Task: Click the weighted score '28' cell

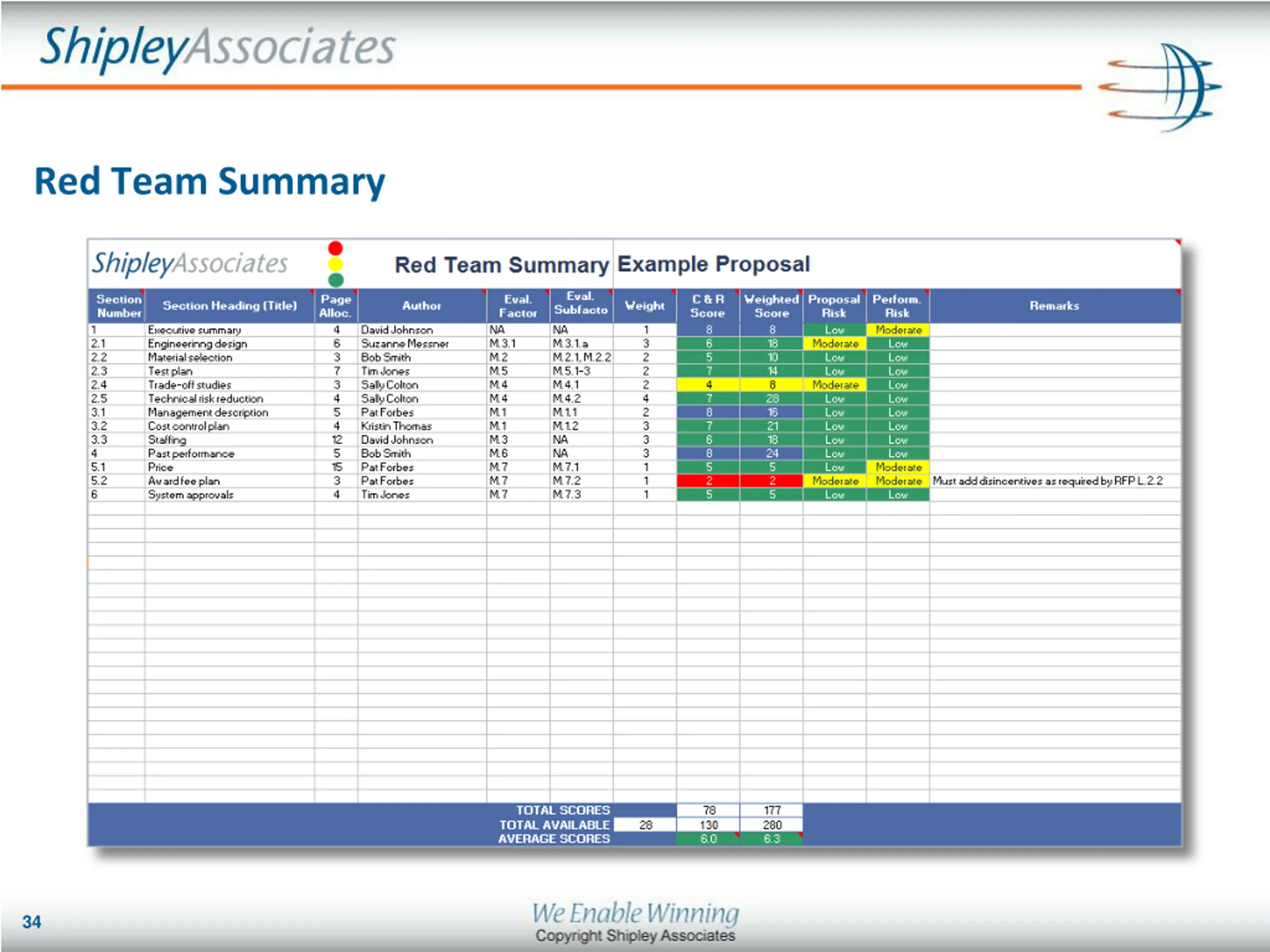Action: tap(771, 399)
